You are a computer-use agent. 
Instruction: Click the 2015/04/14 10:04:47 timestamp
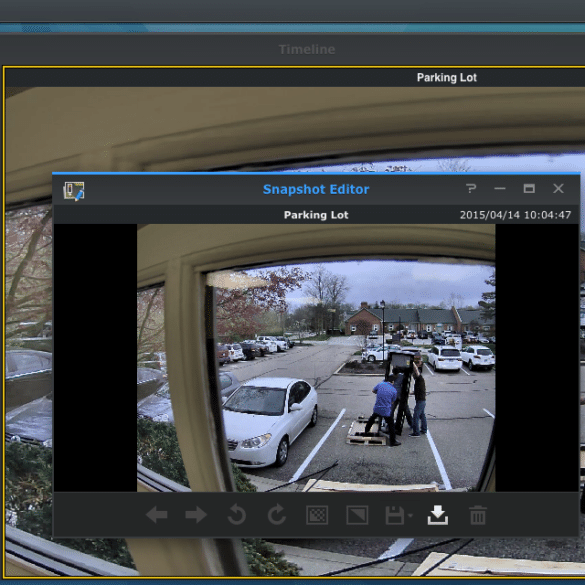pos(515,215)
